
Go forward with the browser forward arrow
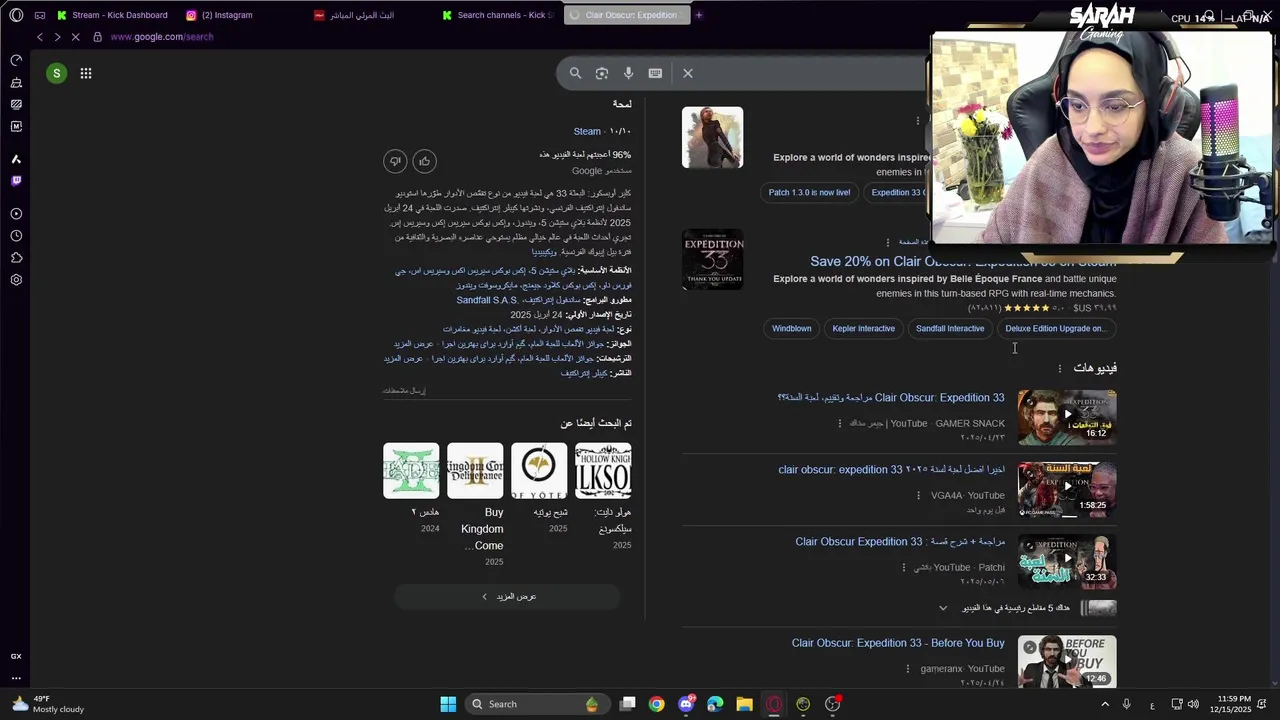coord(57,37)
